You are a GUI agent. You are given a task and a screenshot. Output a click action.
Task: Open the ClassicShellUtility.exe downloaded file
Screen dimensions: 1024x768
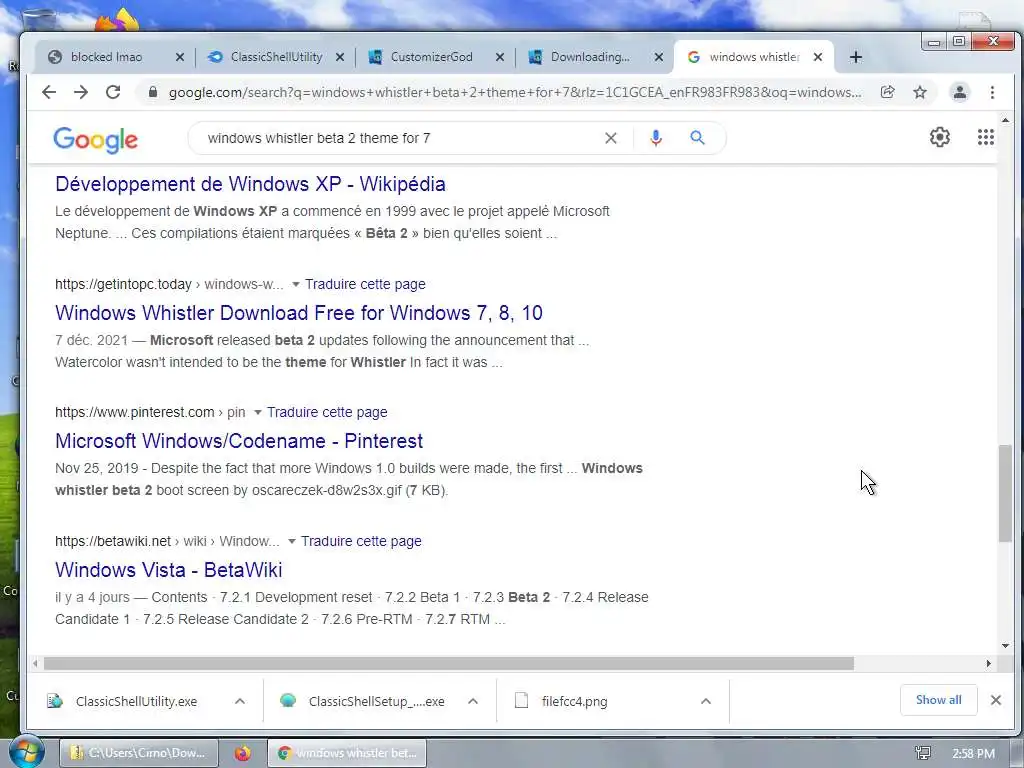point(136,701)
